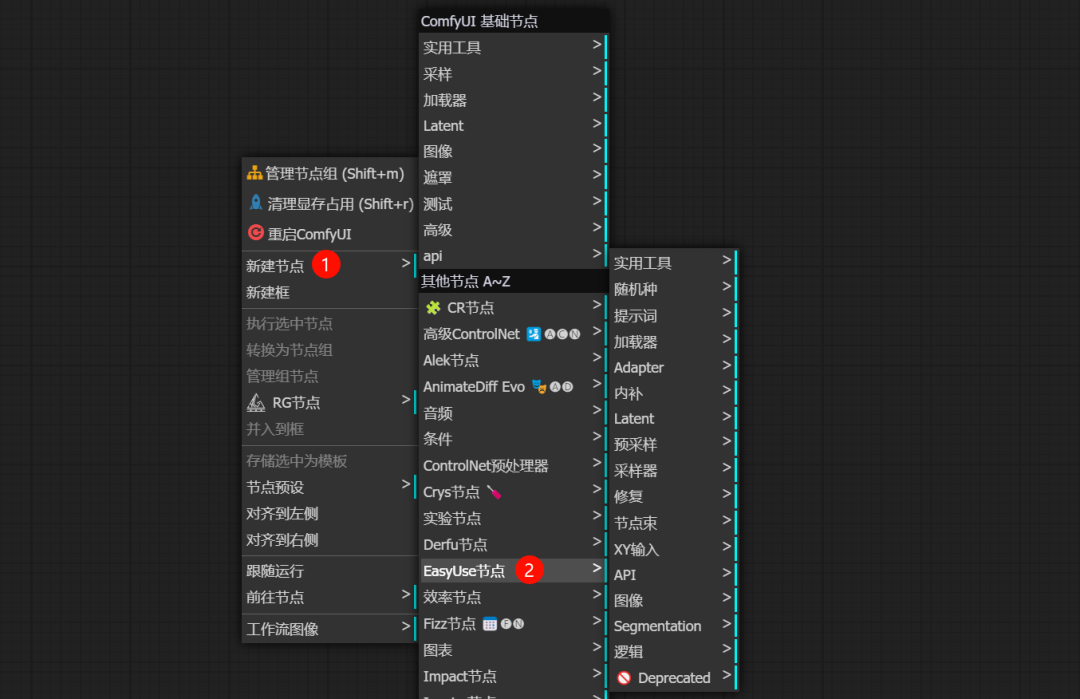This screenshot has width=1080, height=699.
Task: Click the no-entry icon beside Deprecated
Action: click(622, 677)
